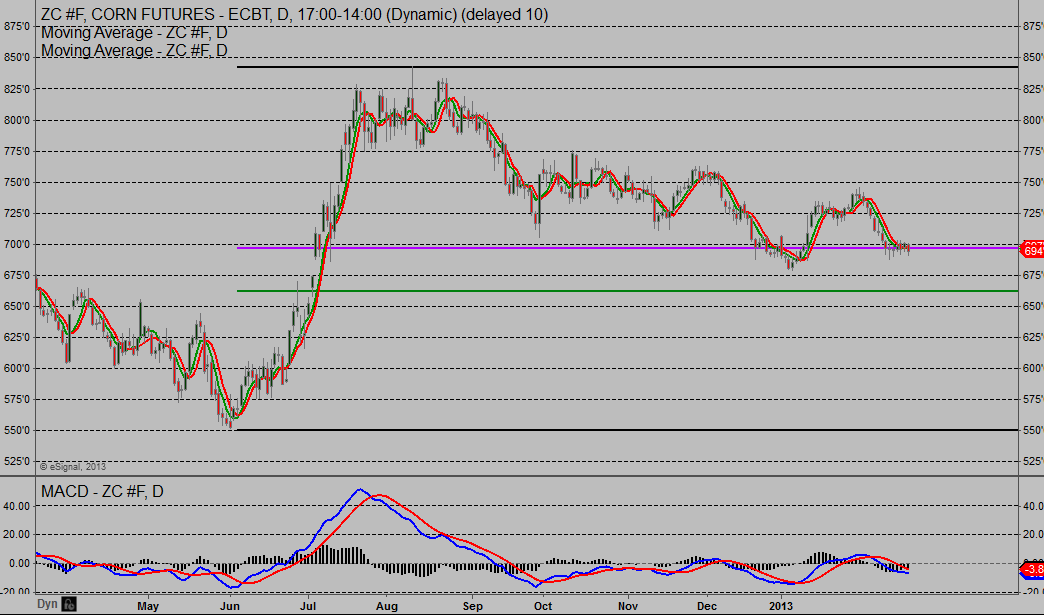The image size is (1044, 615).
Task: Click the lower Moving Average study label
Action: point(134,50)
